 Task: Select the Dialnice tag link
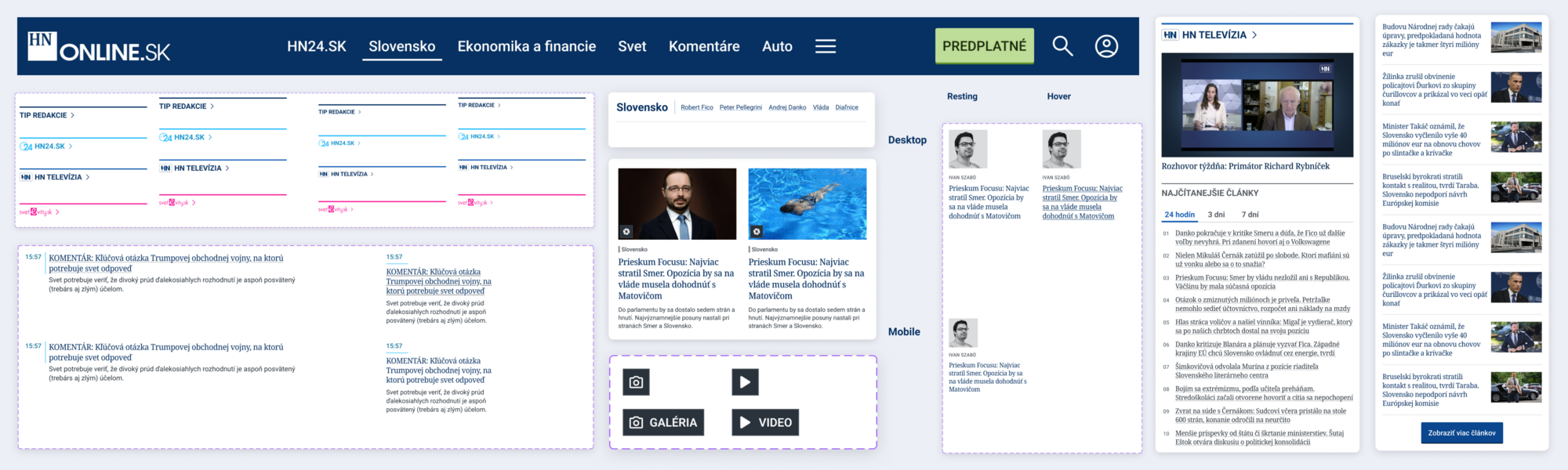(x=847, y=107)
